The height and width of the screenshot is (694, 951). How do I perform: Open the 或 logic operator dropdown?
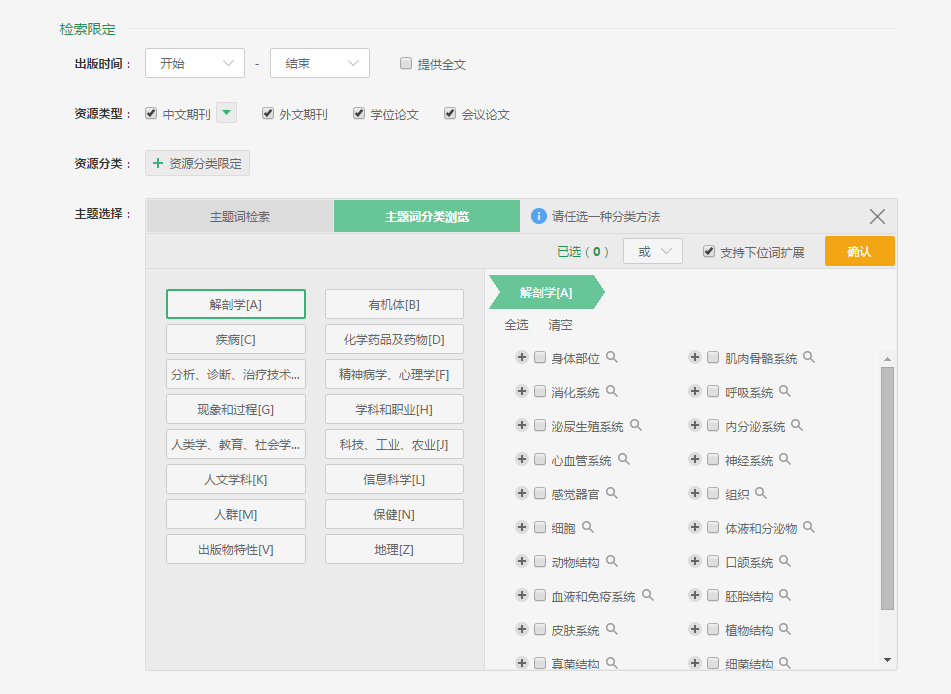coord(653,251)
